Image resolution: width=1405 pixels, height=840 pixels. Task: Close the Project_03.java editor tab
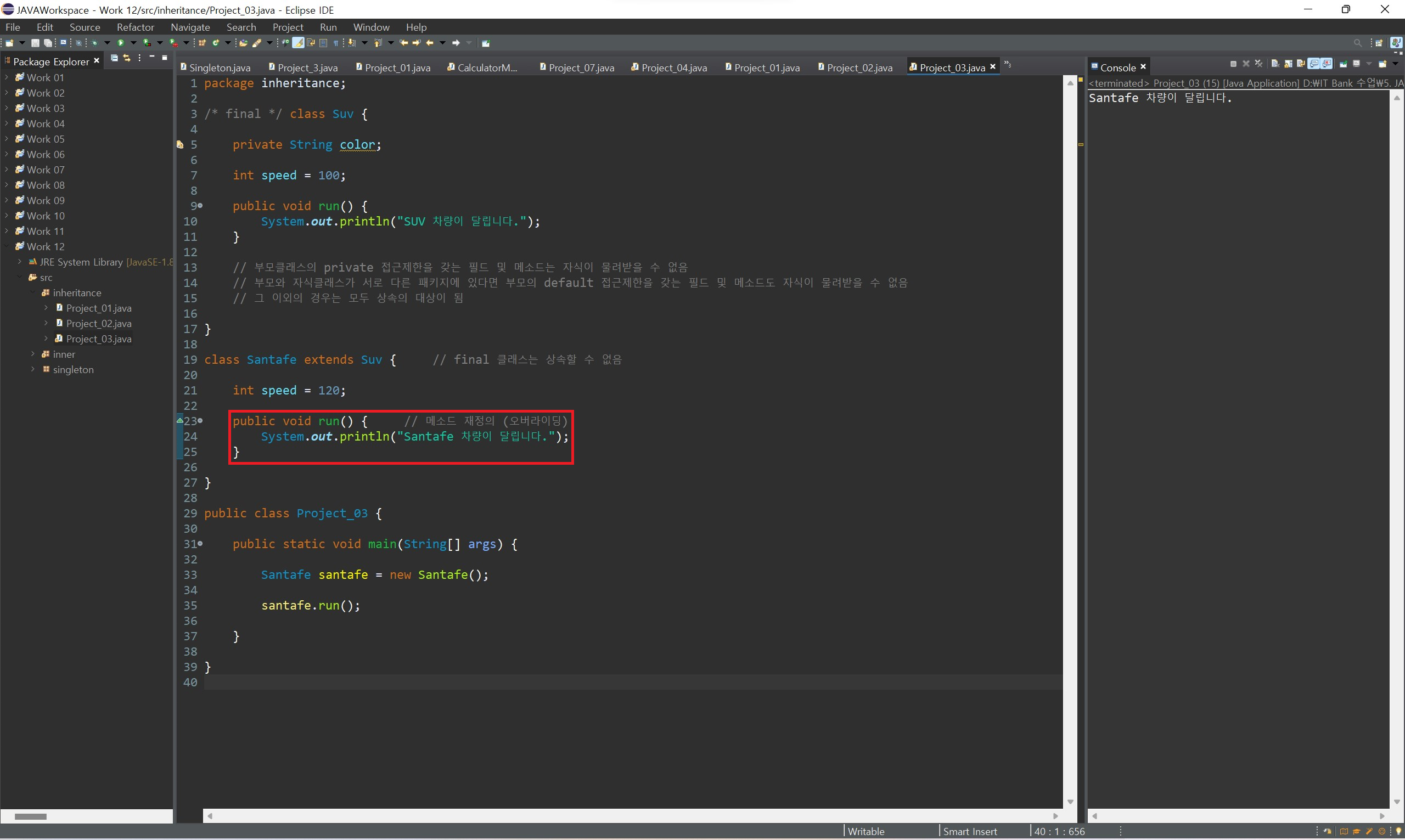(992, 67)
